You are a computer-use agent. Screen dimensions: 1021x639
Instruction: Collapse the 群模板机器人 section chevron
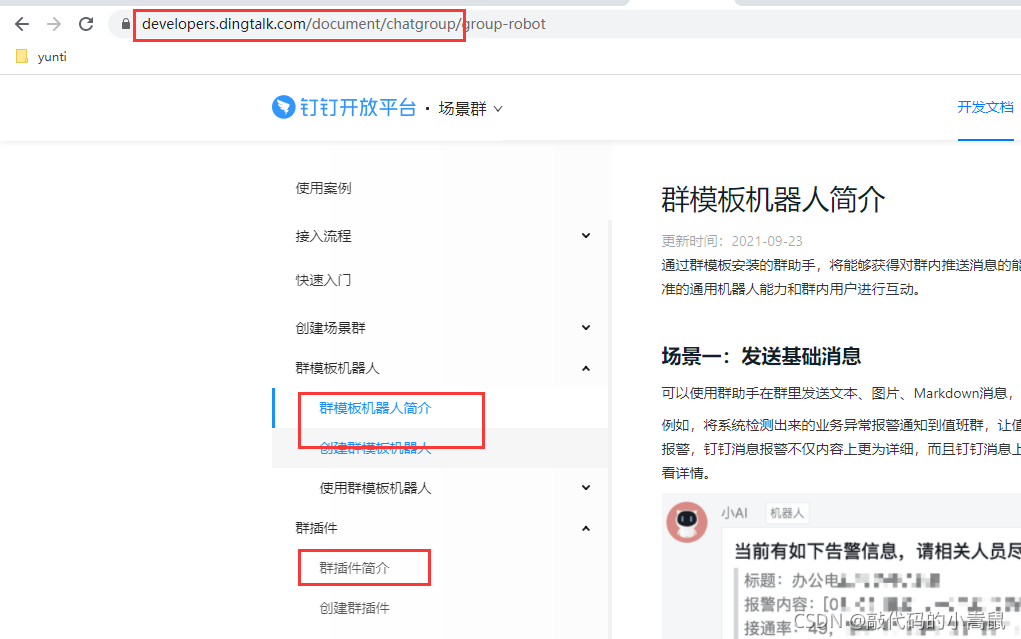586,369
